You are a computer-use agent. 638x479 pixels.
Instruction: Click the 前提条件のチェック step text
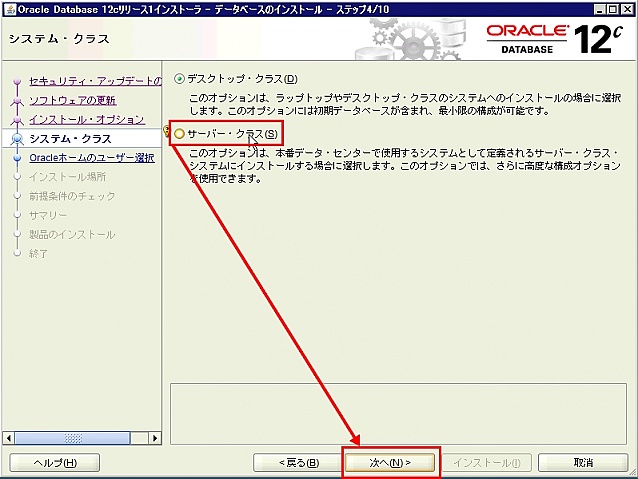72,196
